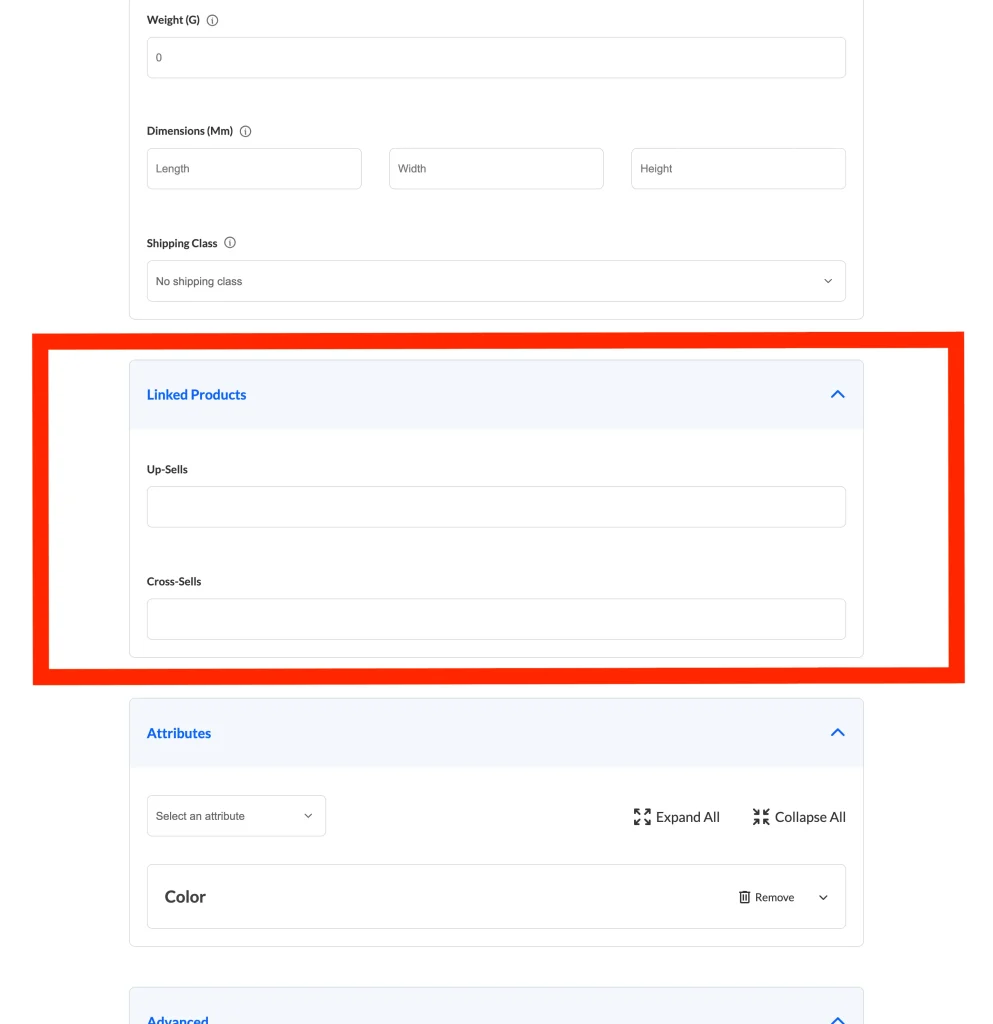Click the Linked Products heading text
The image size is (993, 1024).
click(196, 395)
